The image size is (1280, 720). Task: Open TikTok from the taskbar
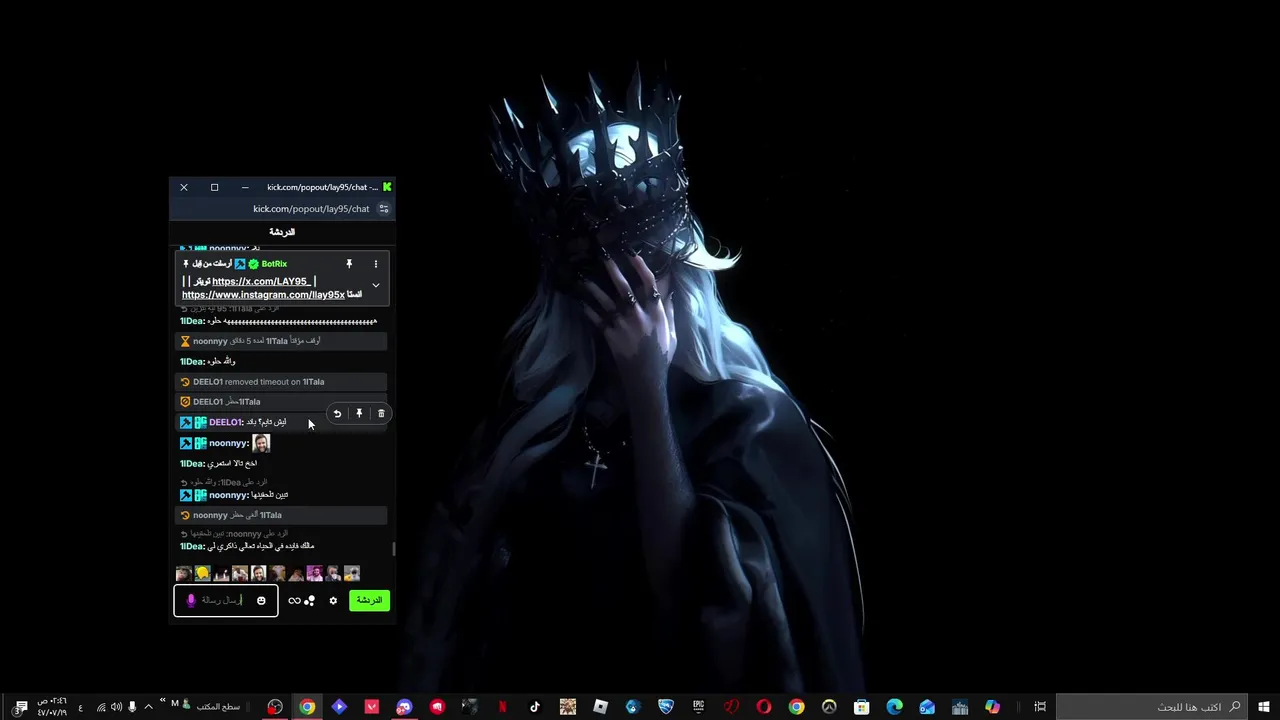(x=535, y=707)
